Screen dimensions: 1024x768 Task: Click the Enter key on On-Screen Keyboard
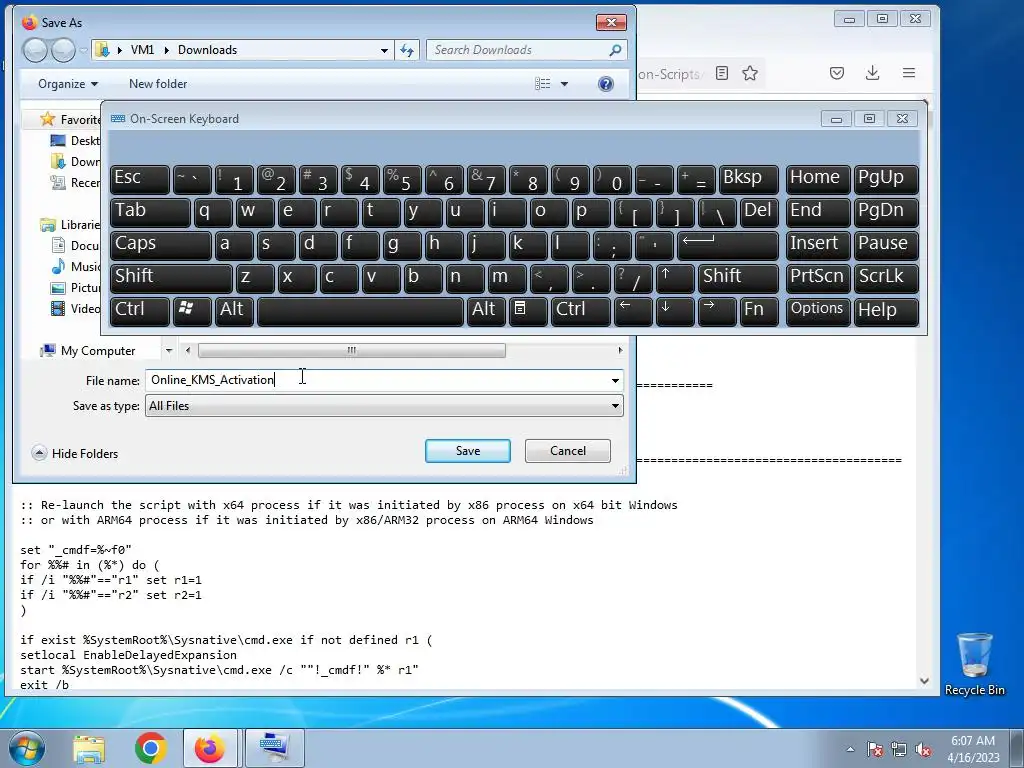click(x=728, y=245)
